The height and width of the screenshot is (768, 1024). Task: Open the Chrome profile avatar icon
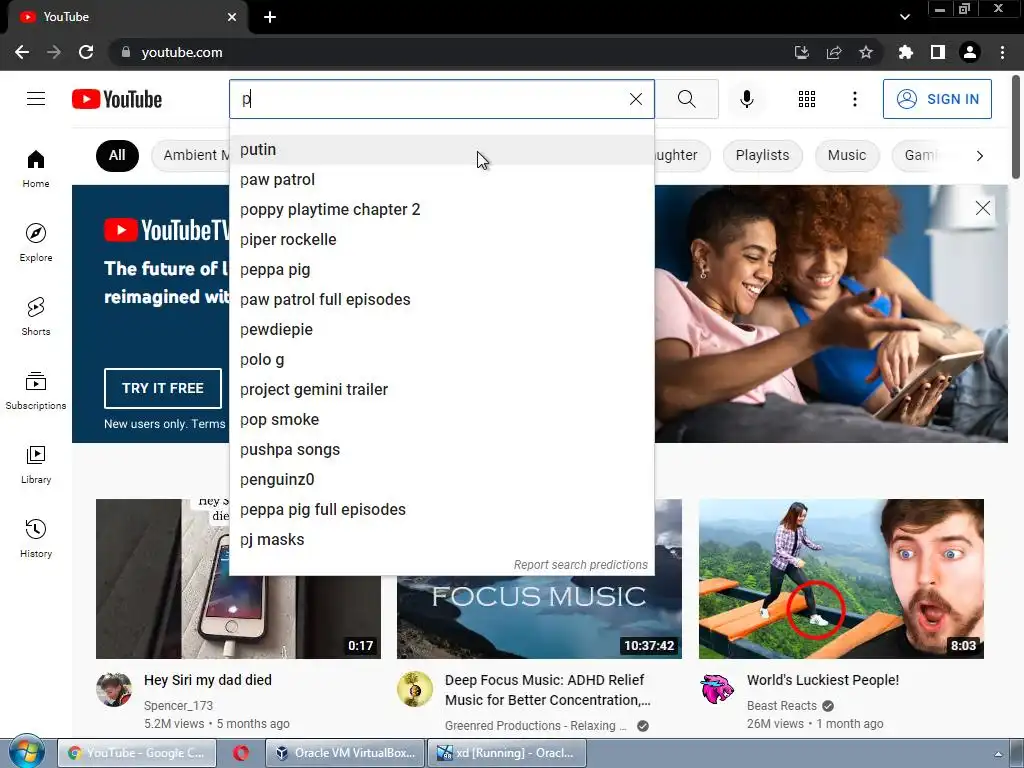[970, 52]
